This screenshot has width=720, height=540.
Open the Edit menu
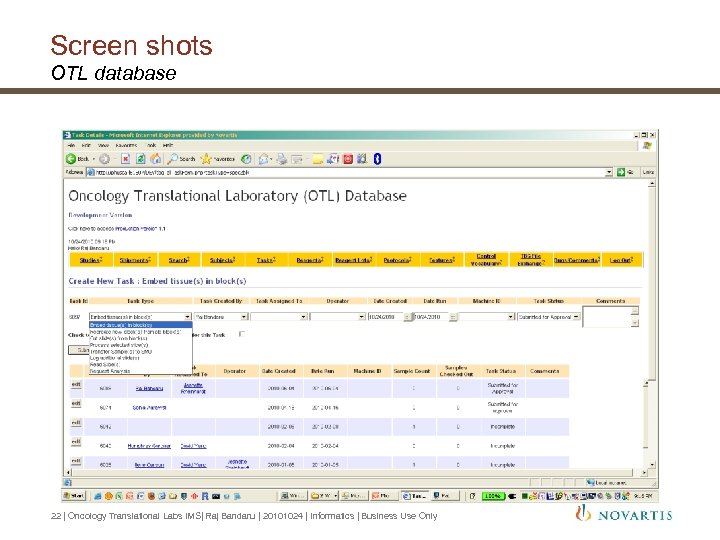click(x=86, y=145)
